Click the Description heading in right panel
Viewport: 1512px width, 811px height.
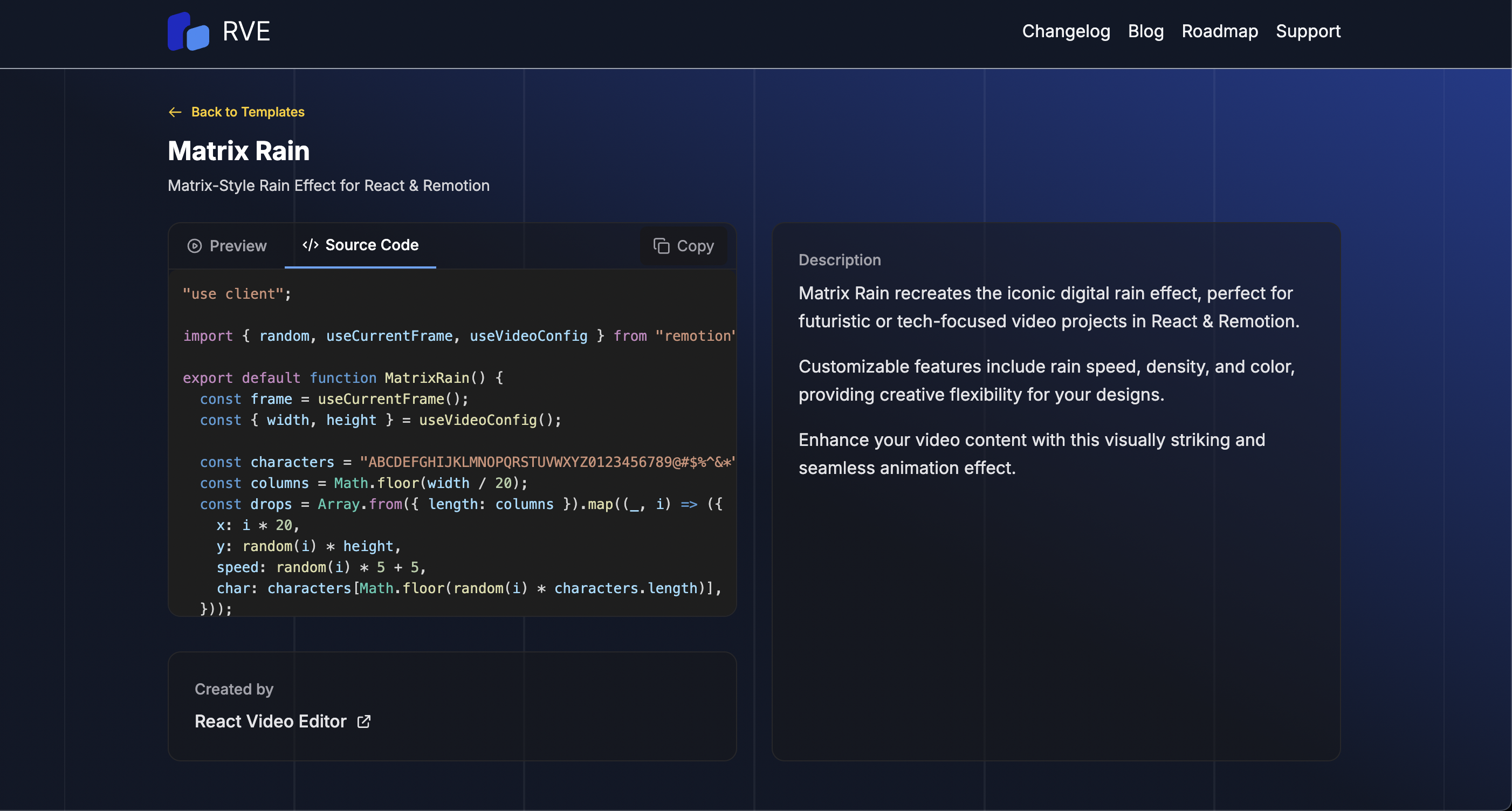pos(840,260)
